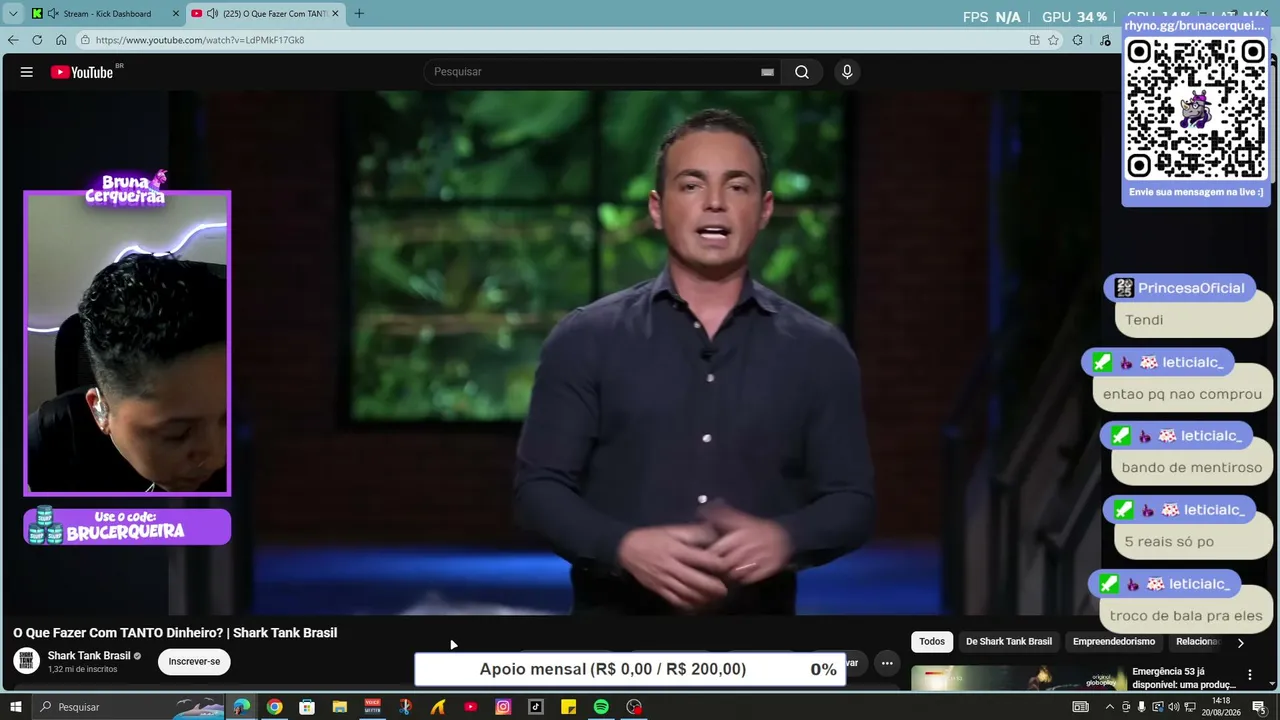Open a new browser tab

click(359, 14)
